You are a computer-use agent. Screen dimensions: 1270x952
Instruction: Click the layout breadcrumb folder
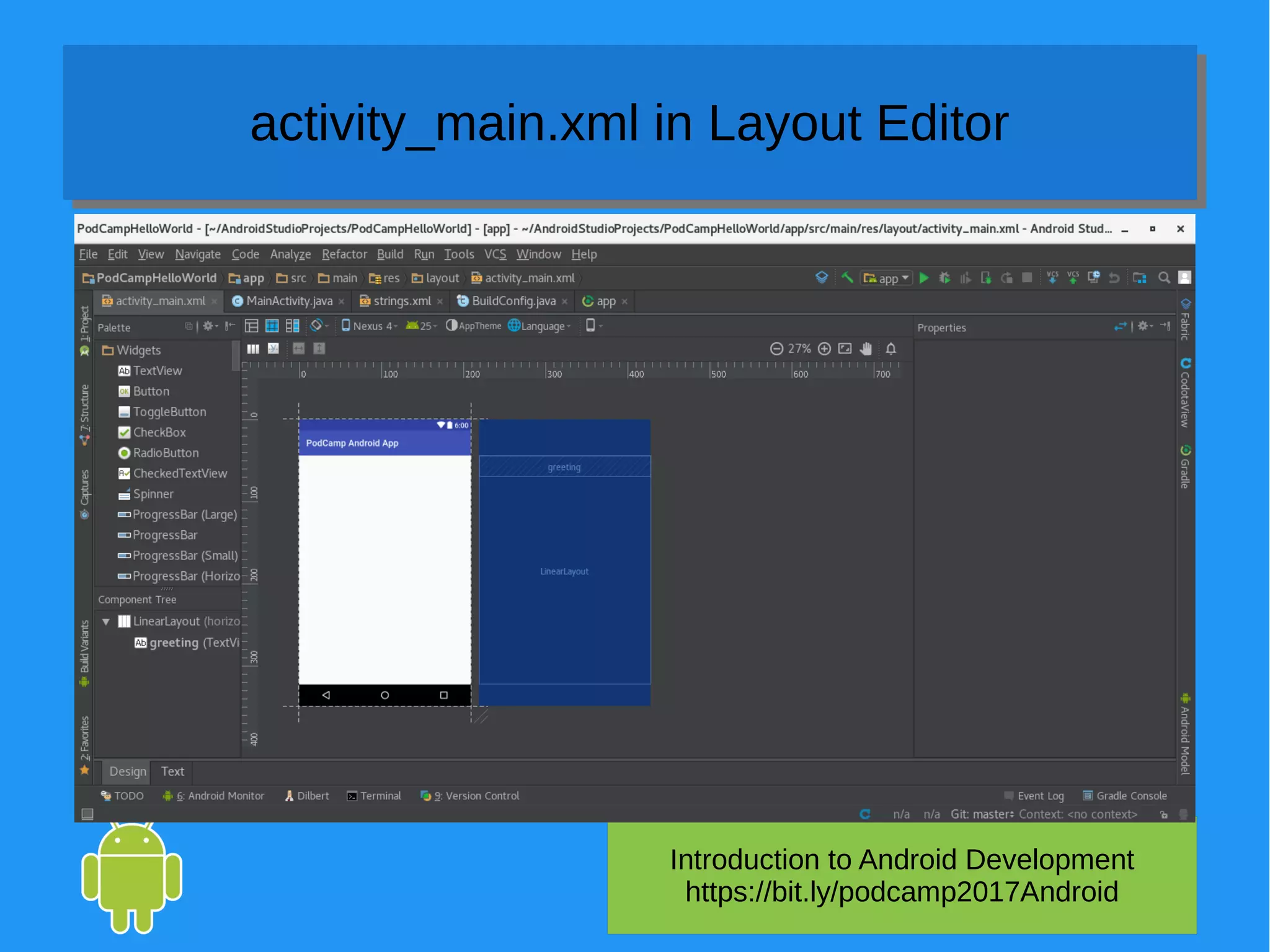pyautogui.click(x=435, y=278)
